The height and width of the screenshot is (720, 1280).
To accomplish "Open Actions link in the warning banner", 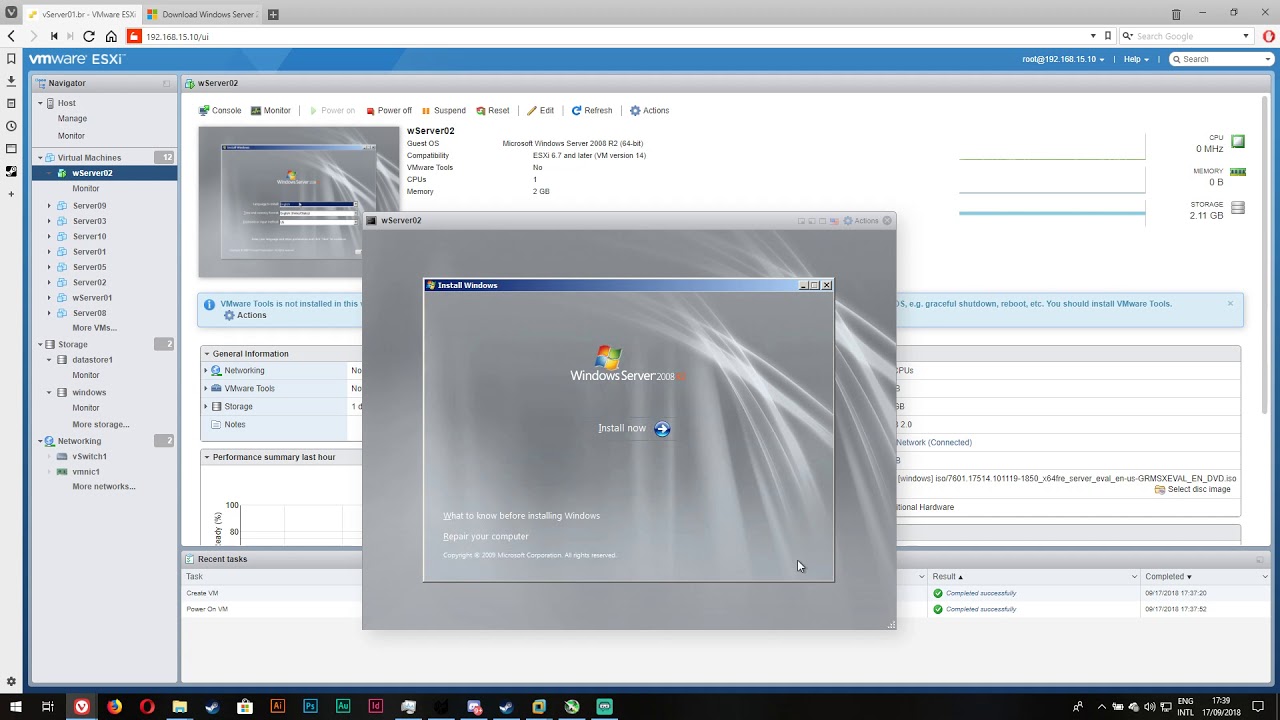I will (x=245, y=316).
